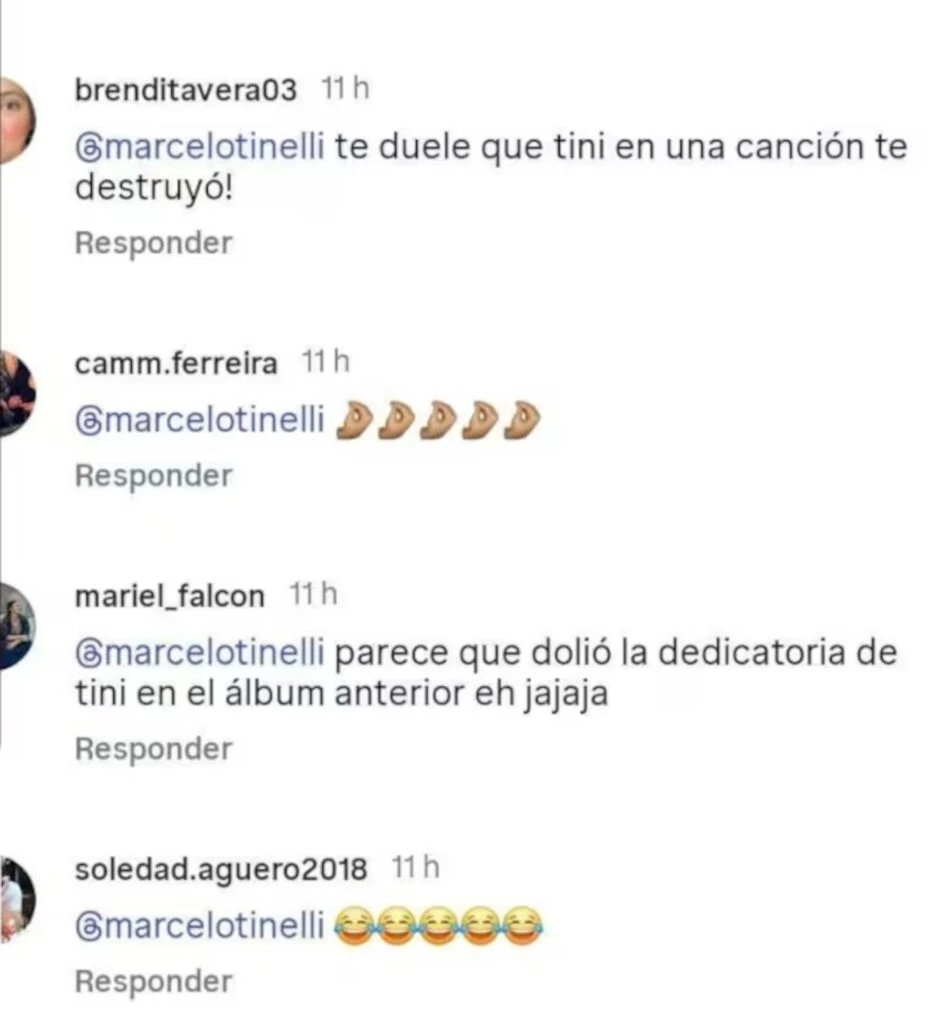Screen dimensions: 949x1024
Task: Click the pinched-fingers emojis in camm.ferreira's comment
Action: pos(438,420)
